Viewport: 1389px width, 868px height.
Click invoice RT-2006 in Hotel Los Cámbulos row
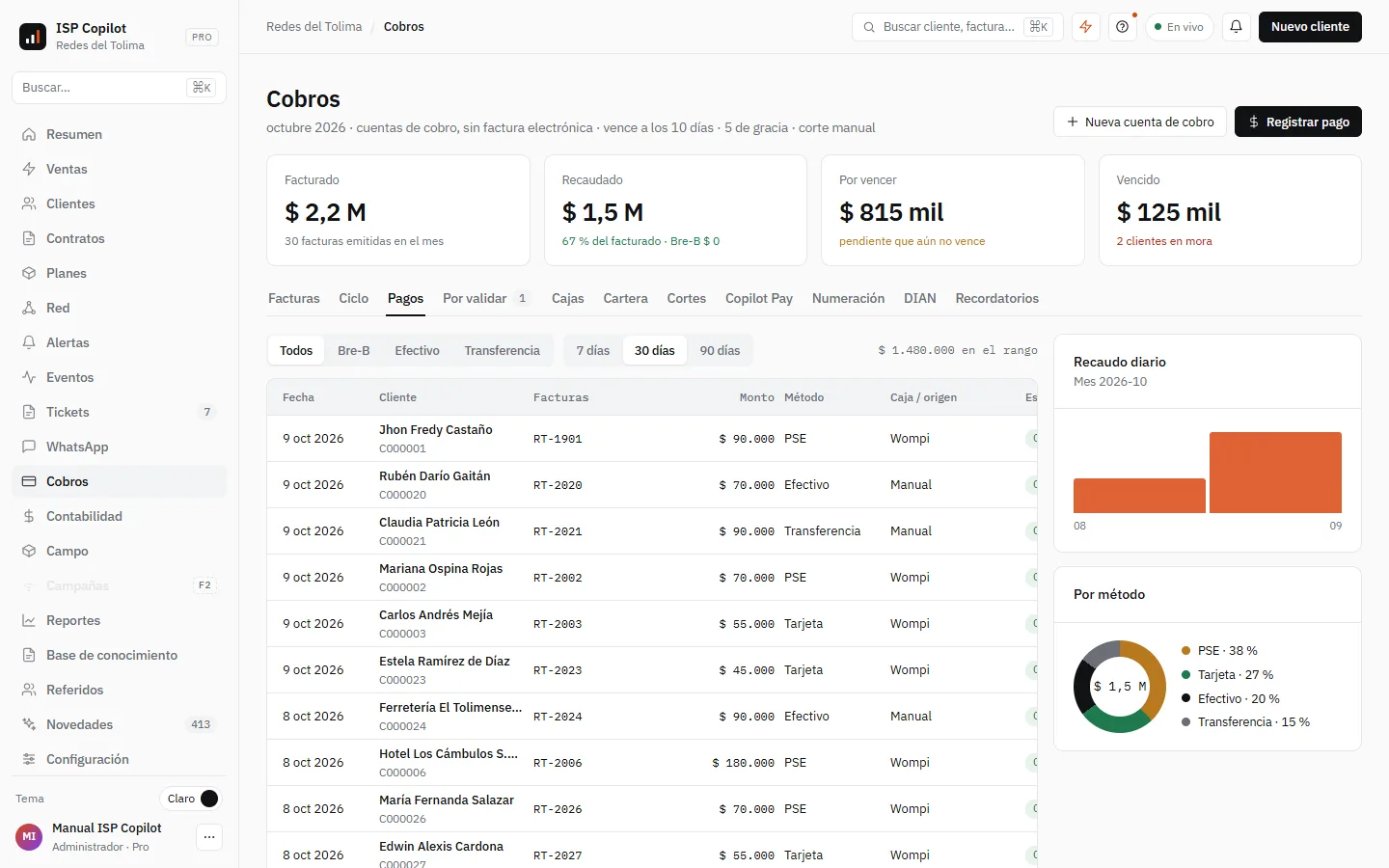pos(558,763)
